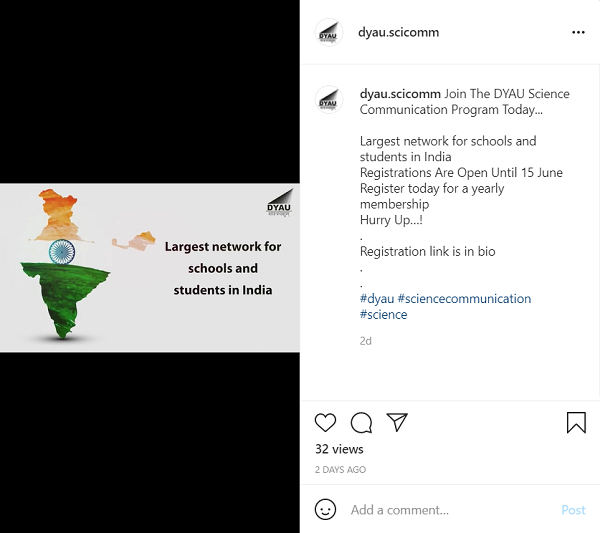Click the Post comment button
The image size is (600, 533).
point(573,510)
